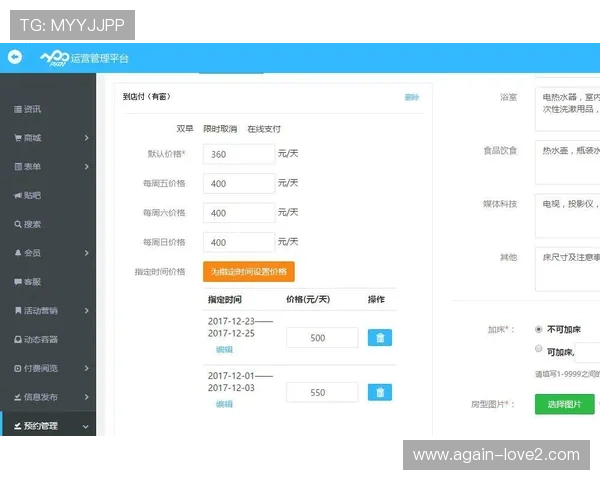The height and width of the screenshot is (480, 600).
Task: Select the 可加床 radio button
Action: tap(538, 348)
